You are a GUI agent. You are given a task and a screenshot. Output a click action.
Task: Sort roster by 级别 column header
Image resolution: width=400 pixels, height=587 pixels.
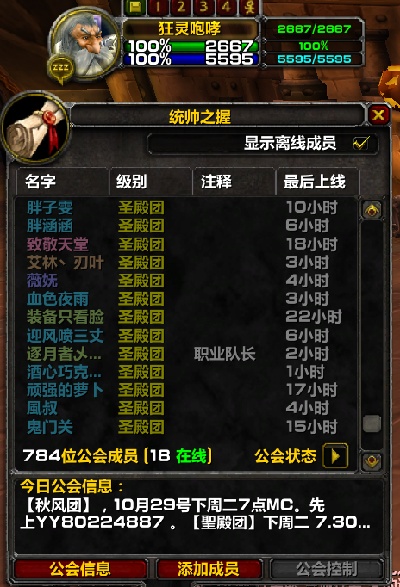pyautogui.click(x=151, y=182)
